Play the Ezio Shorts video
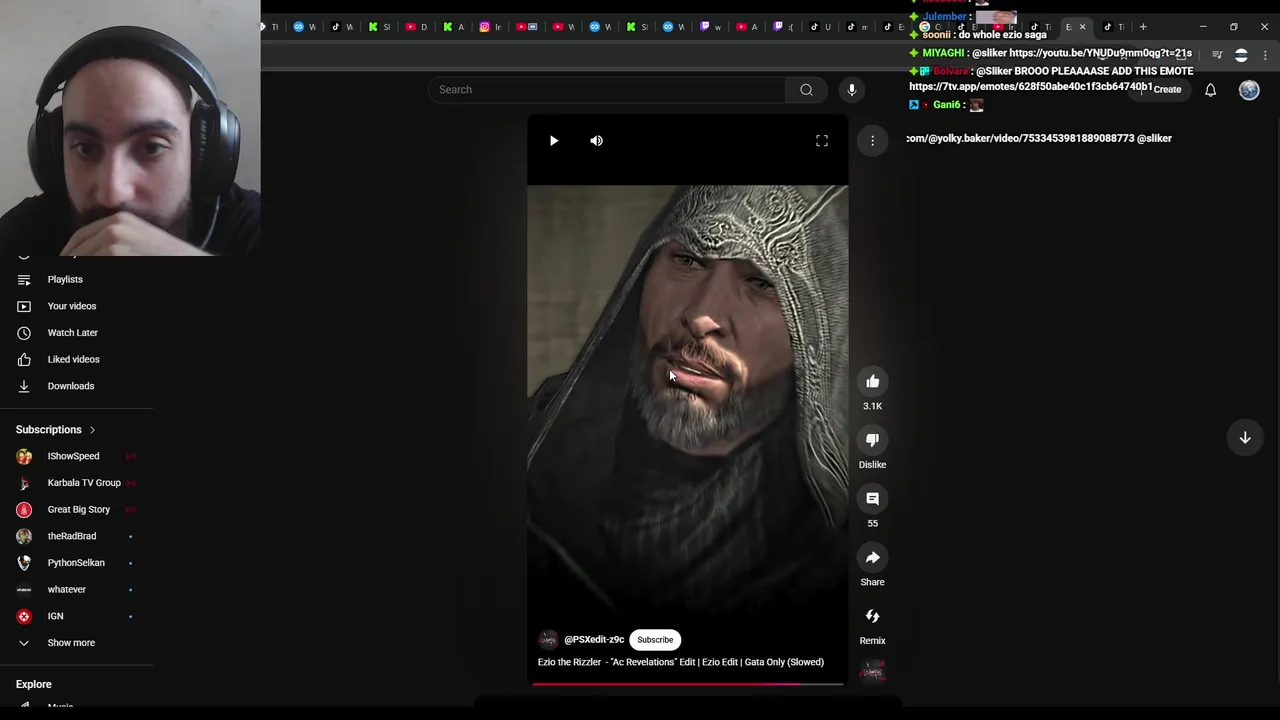Viewport: 1280px width, 720px height. coord(553,141)
